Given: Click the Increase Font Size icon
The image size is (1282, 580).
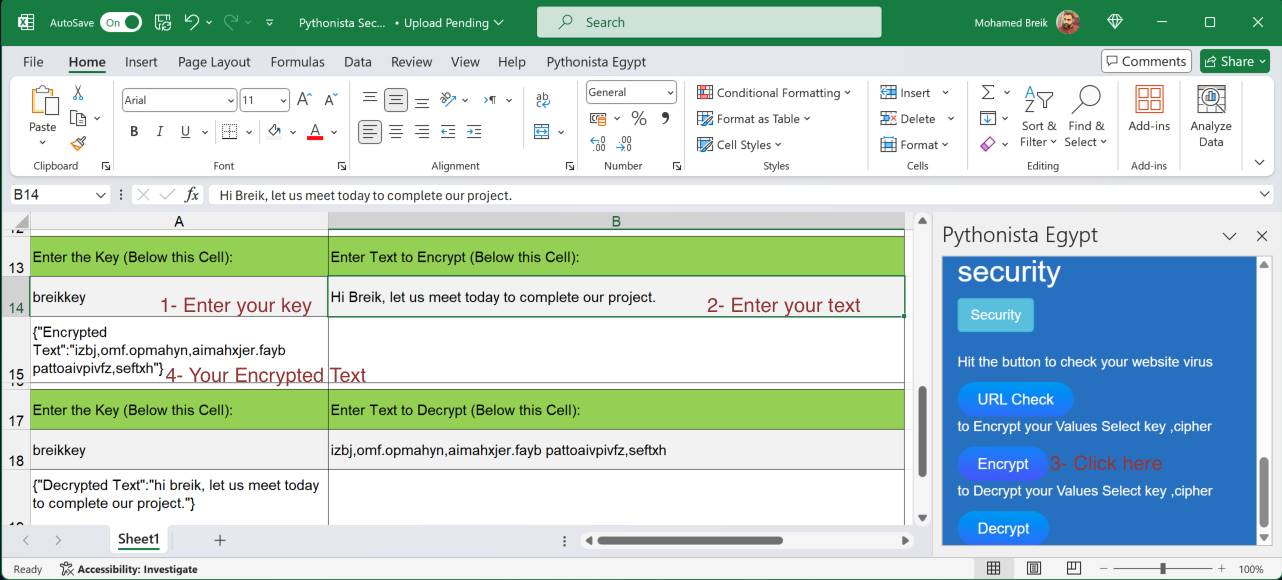Looking at the screenshot, I should pos(305,100).
